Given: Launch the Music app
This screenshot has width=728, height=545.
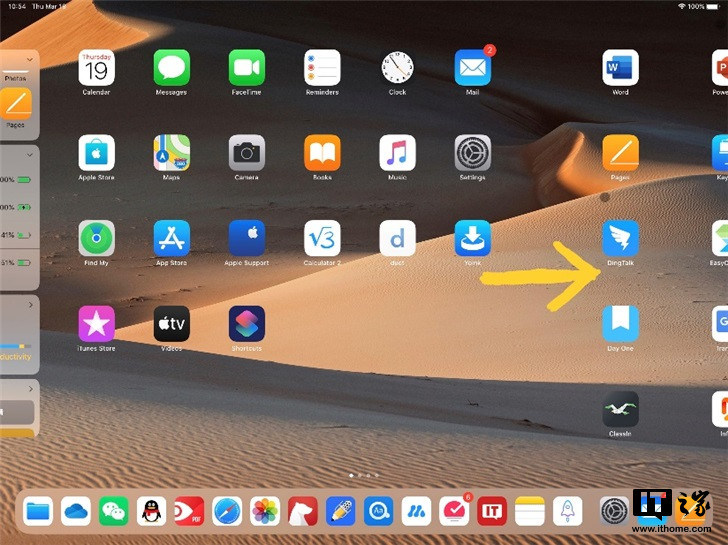Looking at the screenshot, I should coord(397,153).
